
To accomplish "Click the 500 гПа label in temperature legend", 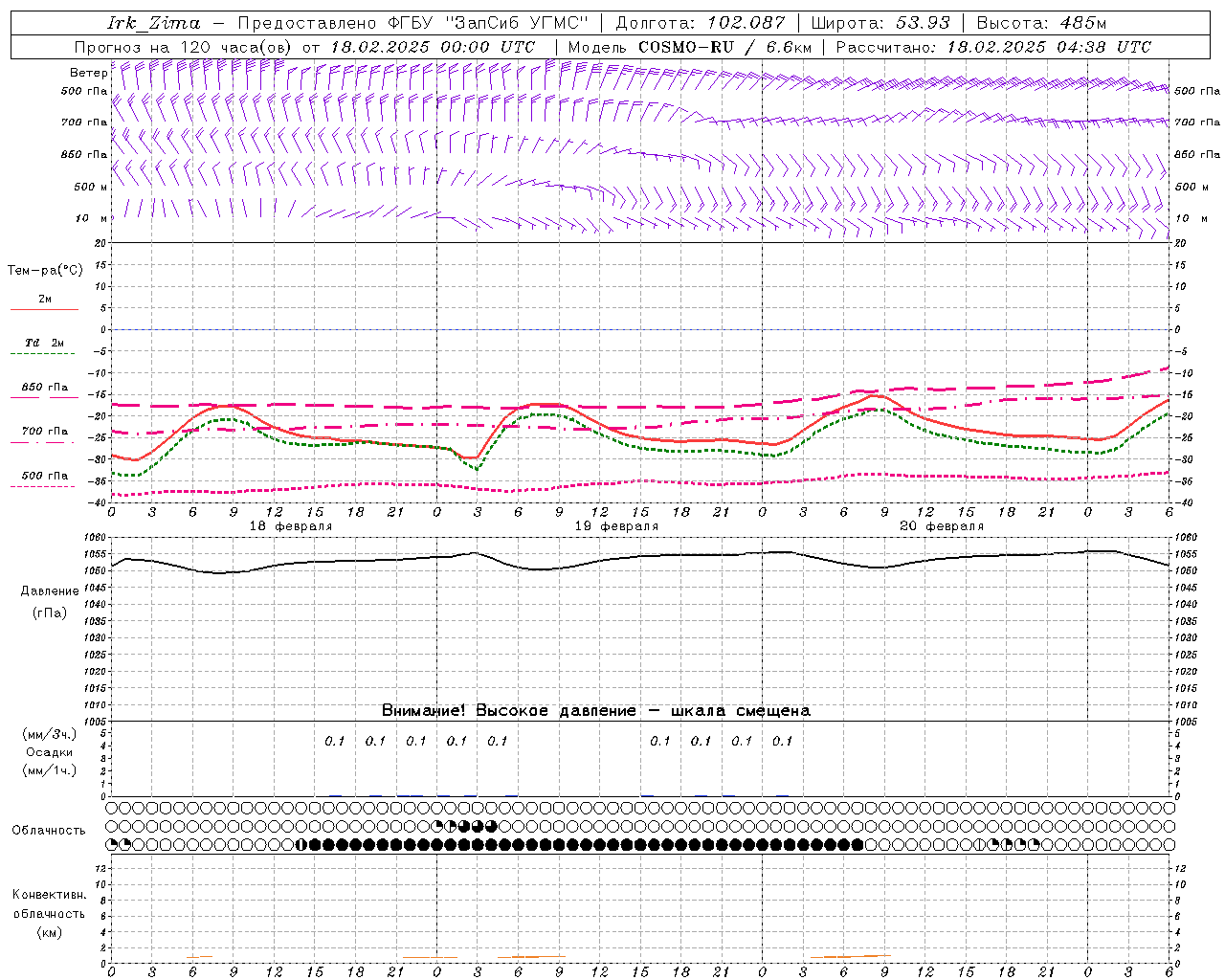I will pyautogui.click(x=45, y=476).
